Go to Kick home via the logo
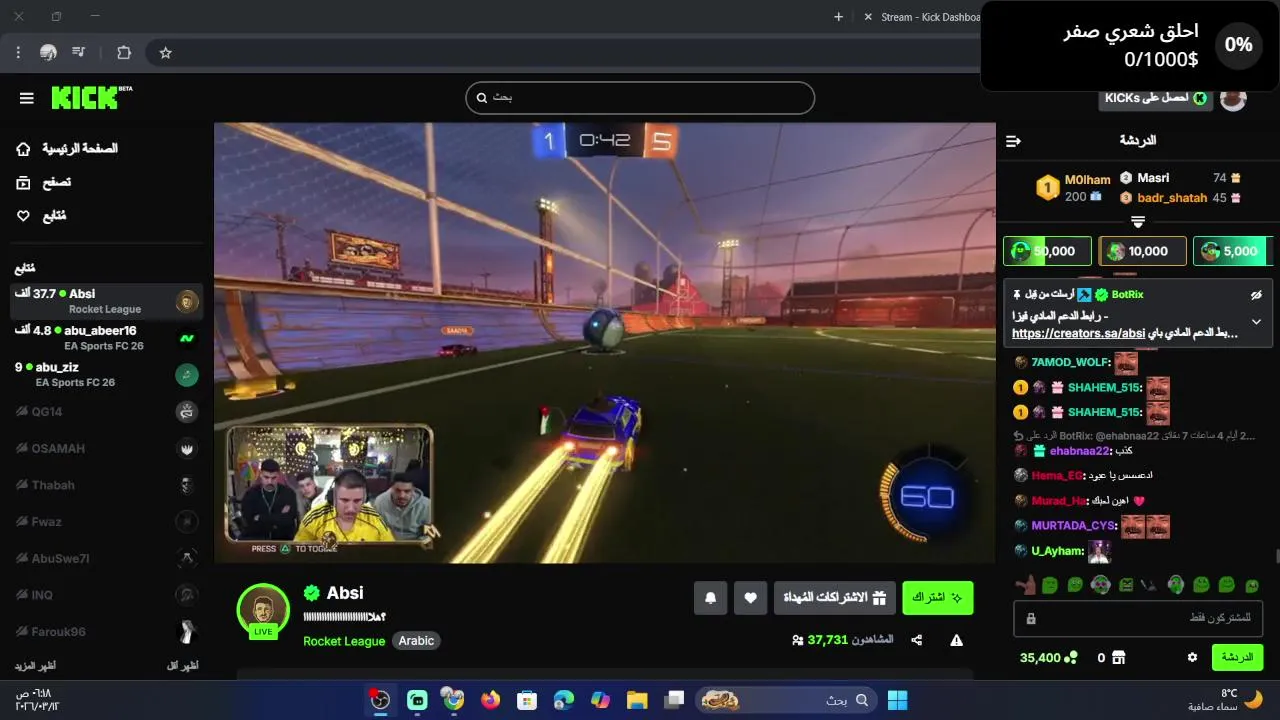 click(x=91, y=97)
